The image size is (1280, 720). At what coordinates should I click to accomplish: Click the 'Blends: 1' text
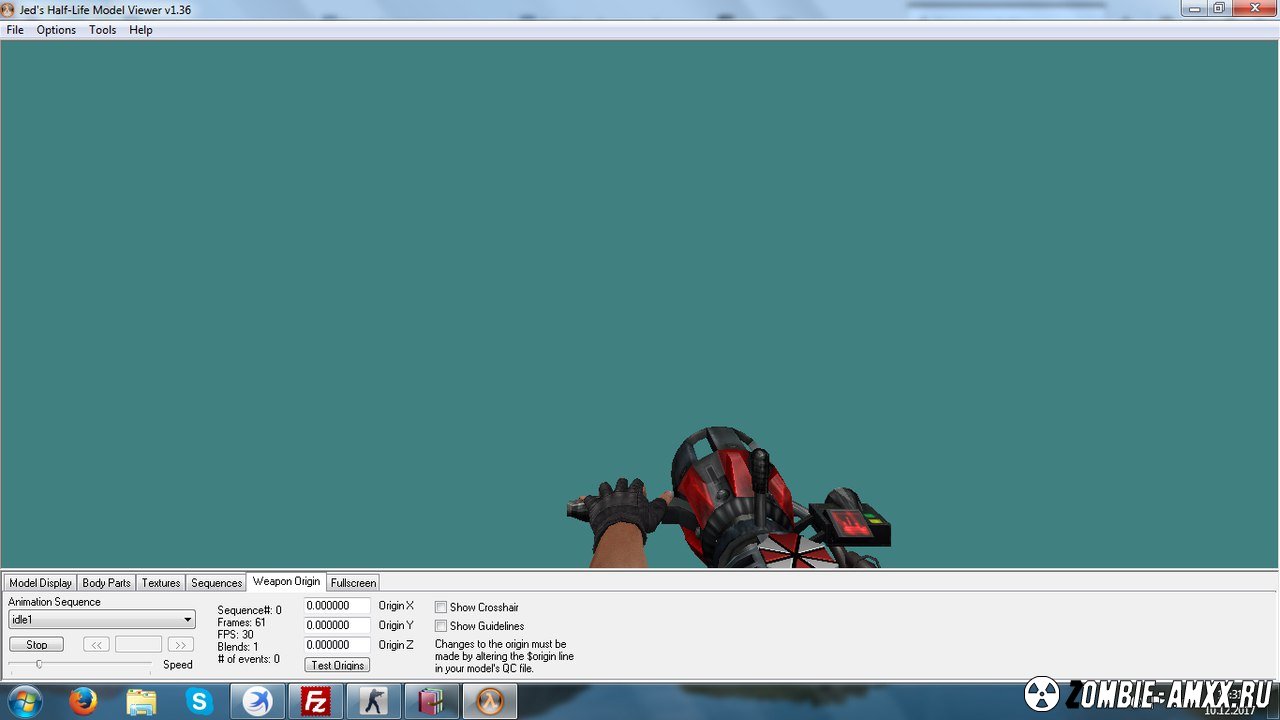[238, 647]
